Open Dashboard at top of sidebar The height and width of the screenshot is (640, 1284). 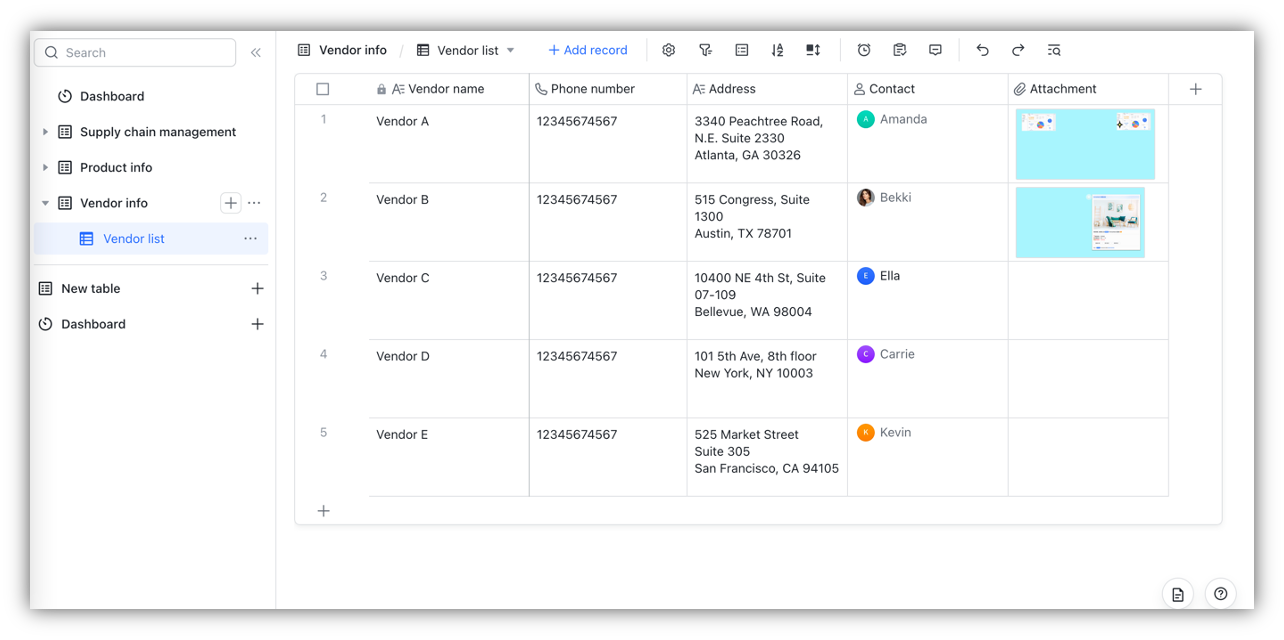coord(112,96)
